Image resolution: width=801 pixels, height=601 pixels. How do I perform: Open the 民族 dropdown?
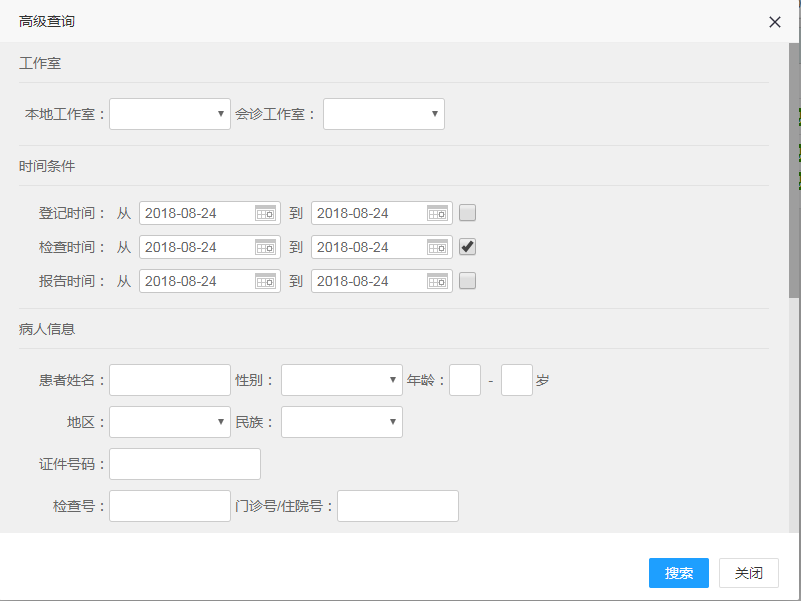click(x=342, y=422)
